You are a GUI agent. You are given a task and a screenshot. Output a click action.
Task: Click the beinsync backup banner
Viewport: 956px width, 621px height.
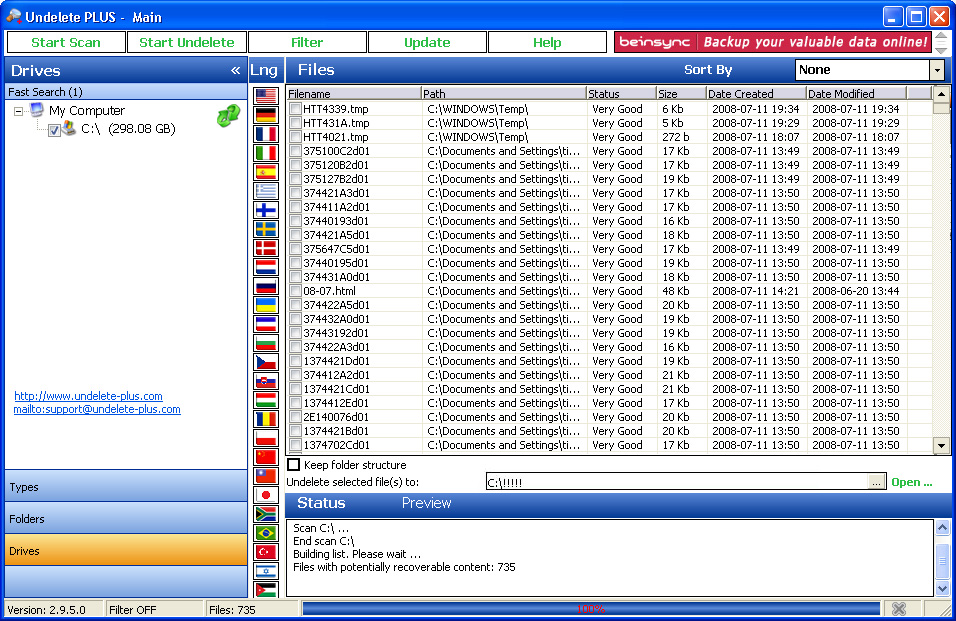(772, 42)
